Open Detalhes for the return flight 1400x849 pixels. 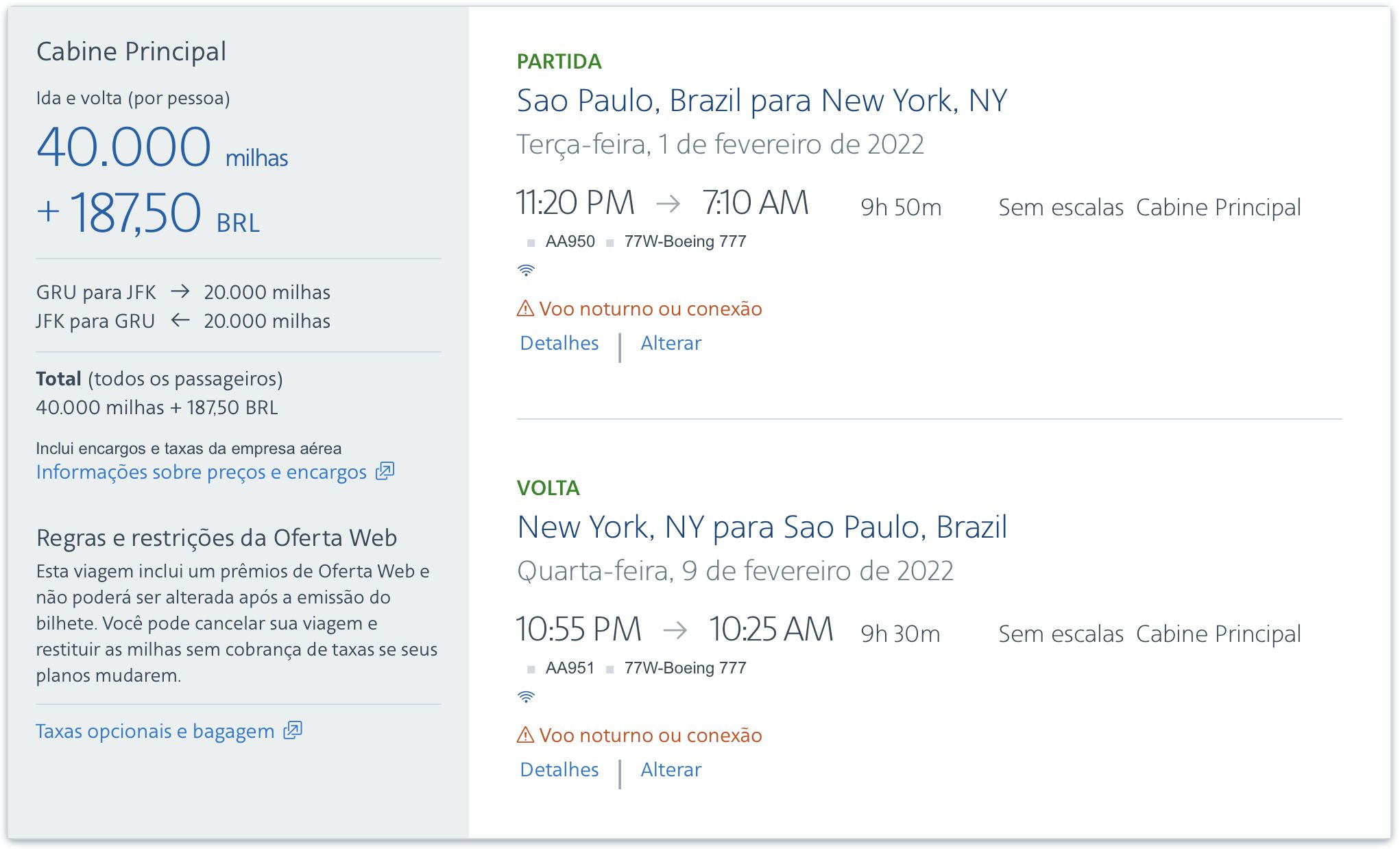[559, 769]
